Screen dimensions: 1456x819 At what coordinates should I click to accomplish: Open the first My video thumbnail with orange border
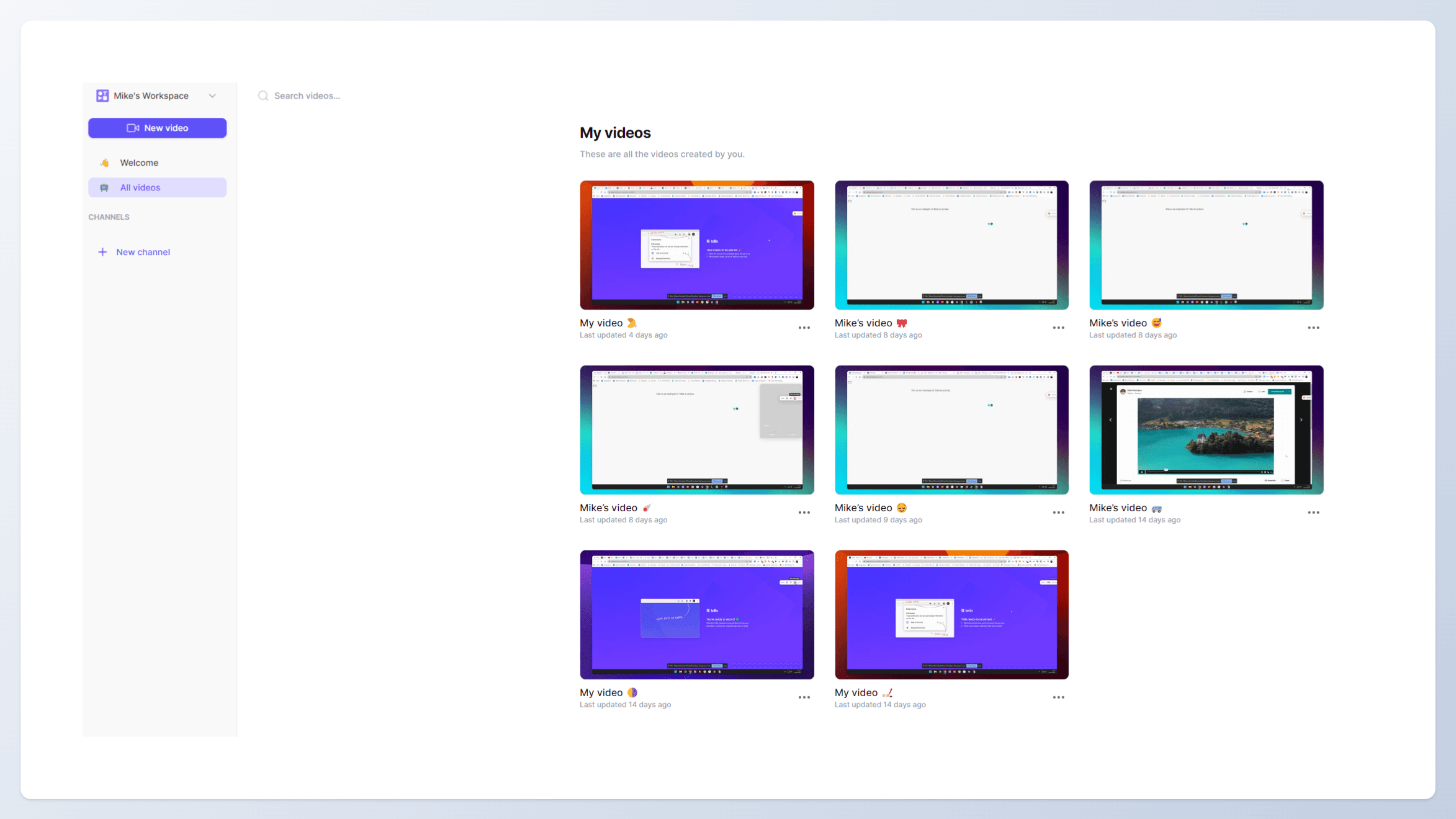696,245
